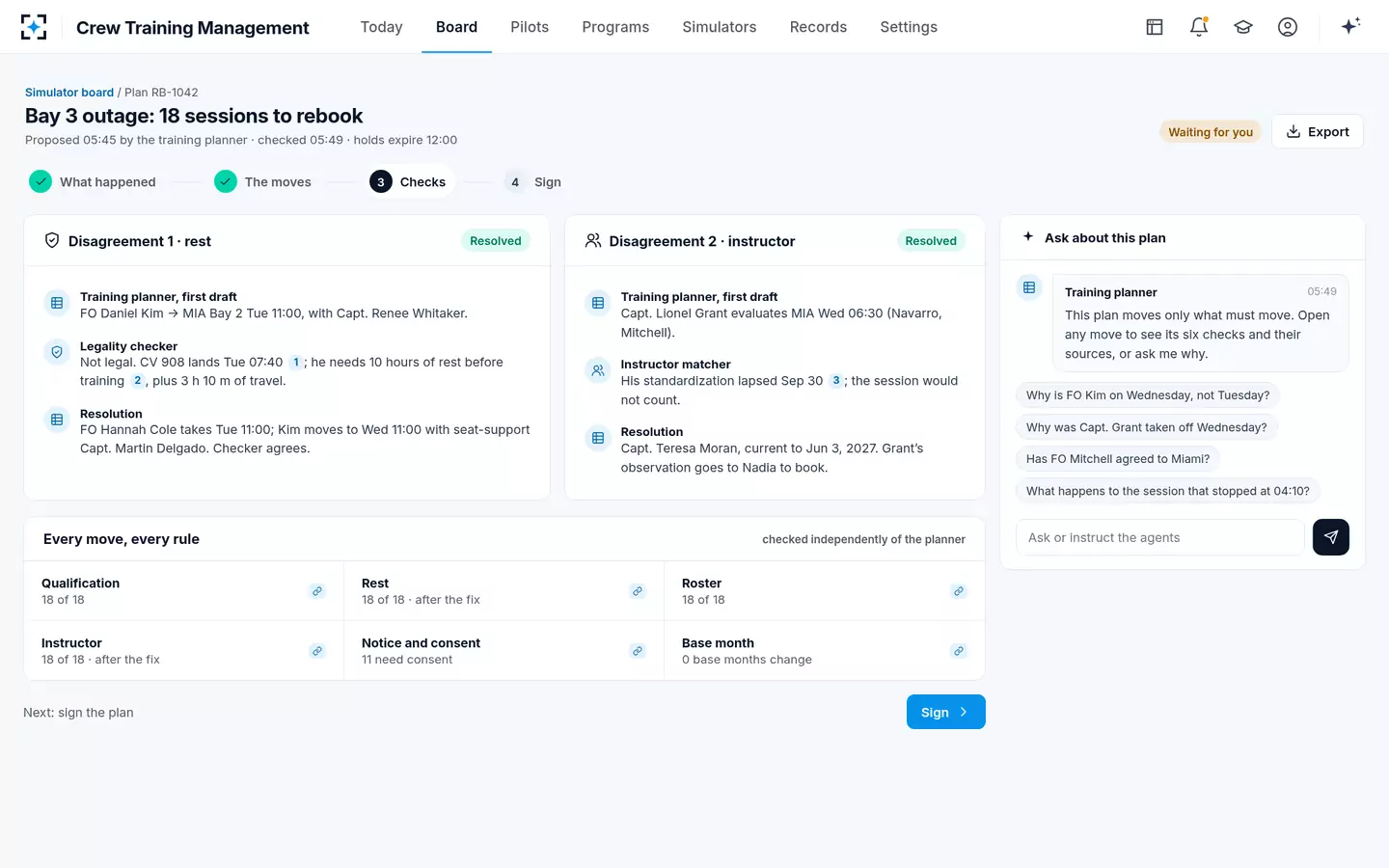The height and width of the screenshot is (868, 1389).
Task: Open the AI sparkle assistant icon
Action: click(1350, 26)
